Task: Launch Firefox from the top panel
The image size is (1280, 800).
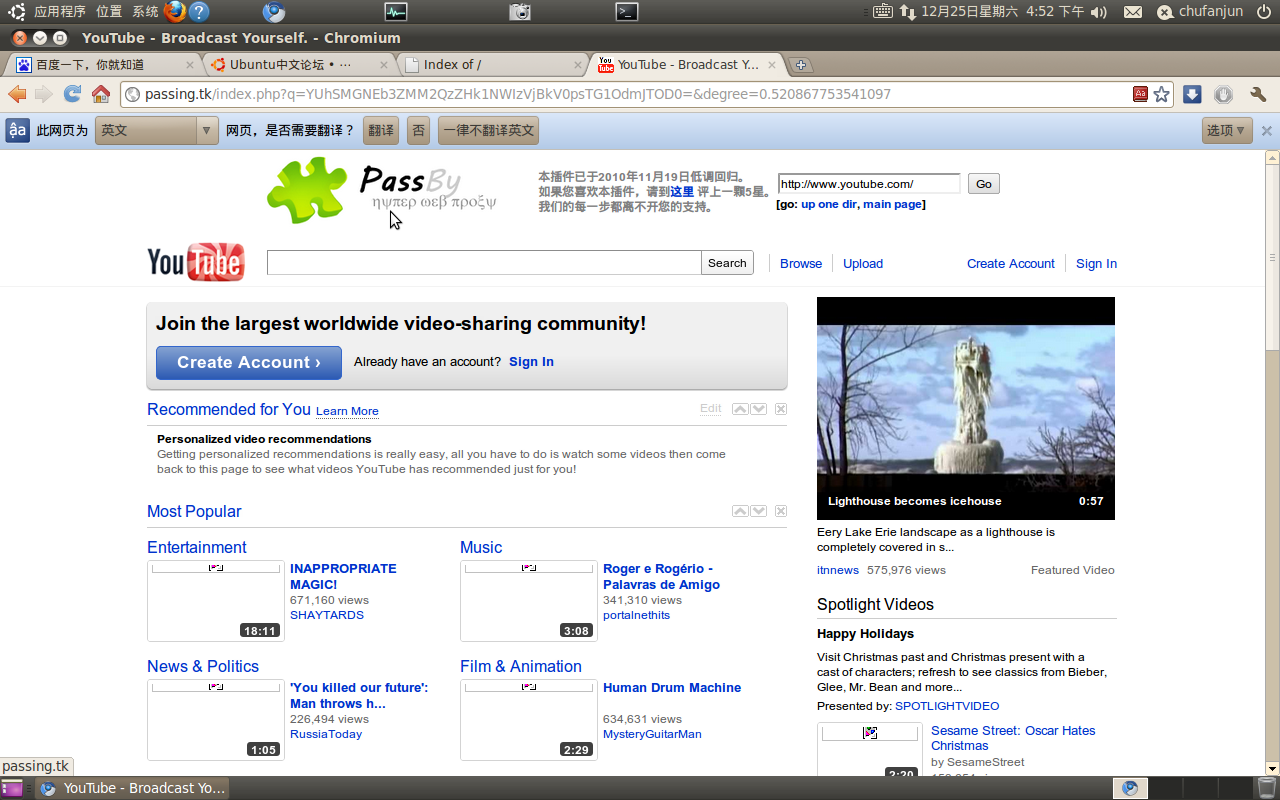Action: [174, 11]
